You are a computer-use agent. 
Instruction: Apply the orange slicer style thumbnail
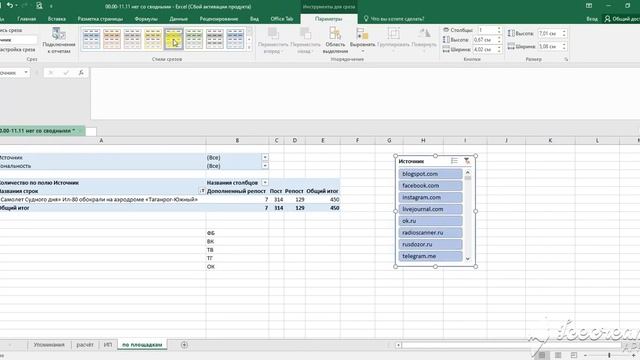point(112,39)
